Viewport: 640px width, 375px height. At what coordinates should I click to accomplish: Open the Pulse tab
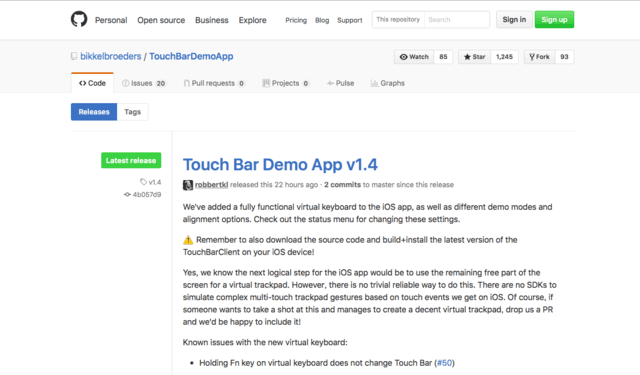click(x=340, y=83)
